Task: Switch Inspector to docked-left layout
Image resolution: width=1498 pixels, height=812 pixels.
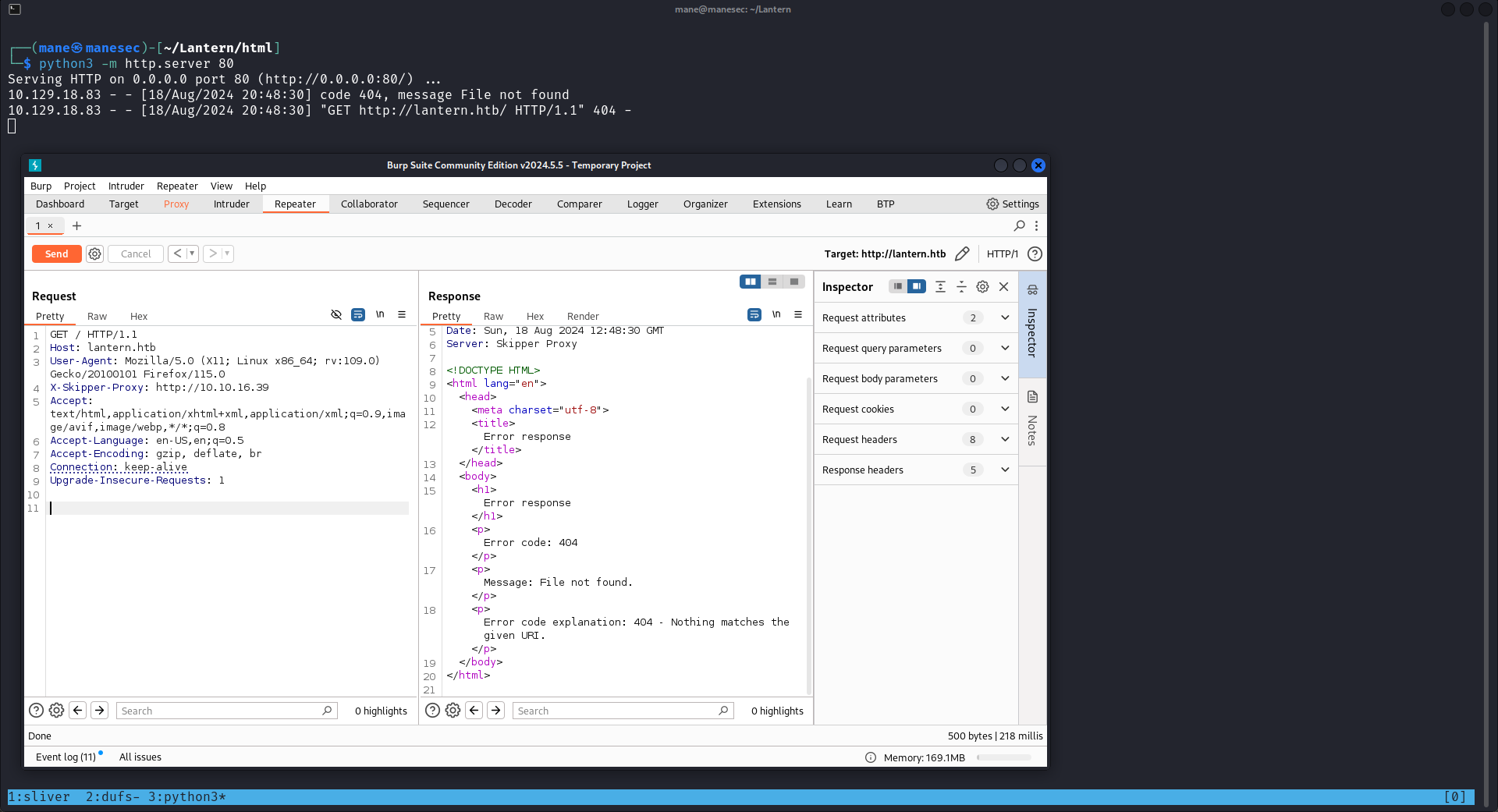Action: 898,286
